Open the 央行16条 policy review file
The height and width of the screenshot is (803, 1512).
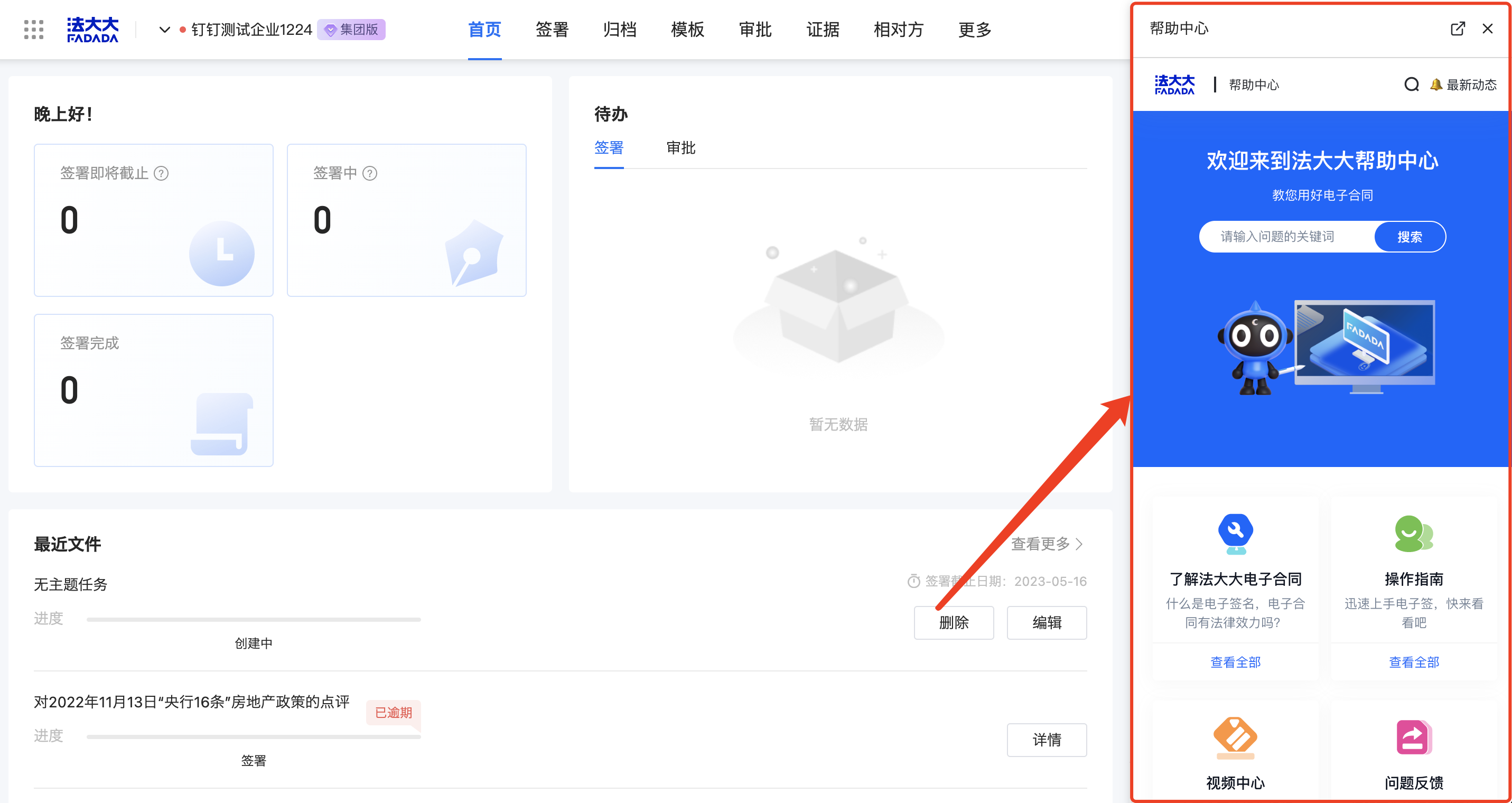coord(191,702)
